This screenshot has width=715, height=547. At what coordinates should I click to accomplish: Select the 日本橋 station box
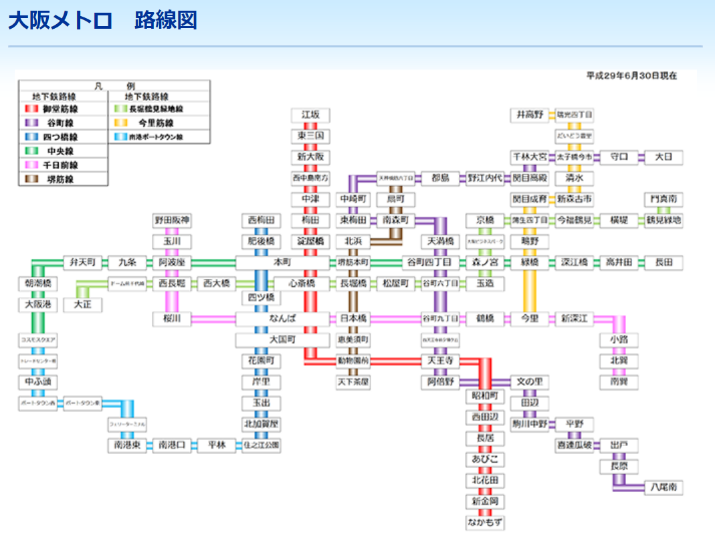(x=353, y=319)
